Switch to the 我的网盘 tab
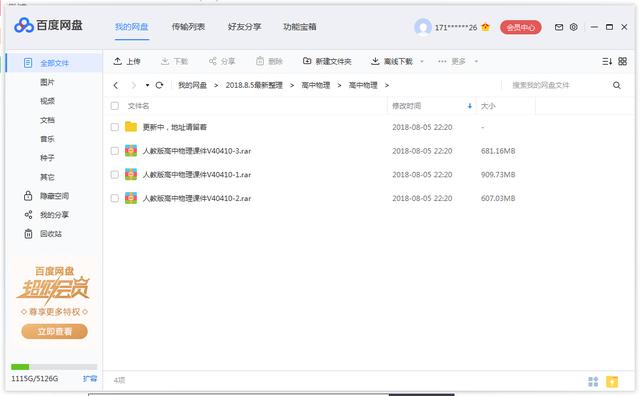This screenshot has height=396, width=640. 131,27
